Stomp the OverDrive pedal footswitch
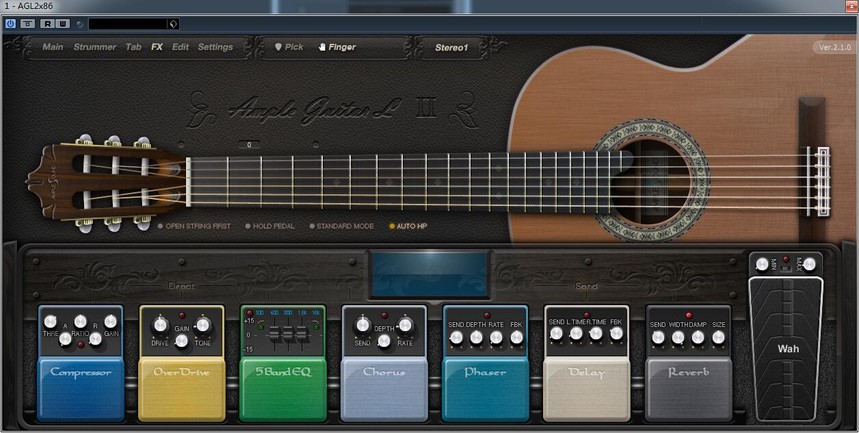Viewport: 859px width, 433px height. tap(181, 390)
